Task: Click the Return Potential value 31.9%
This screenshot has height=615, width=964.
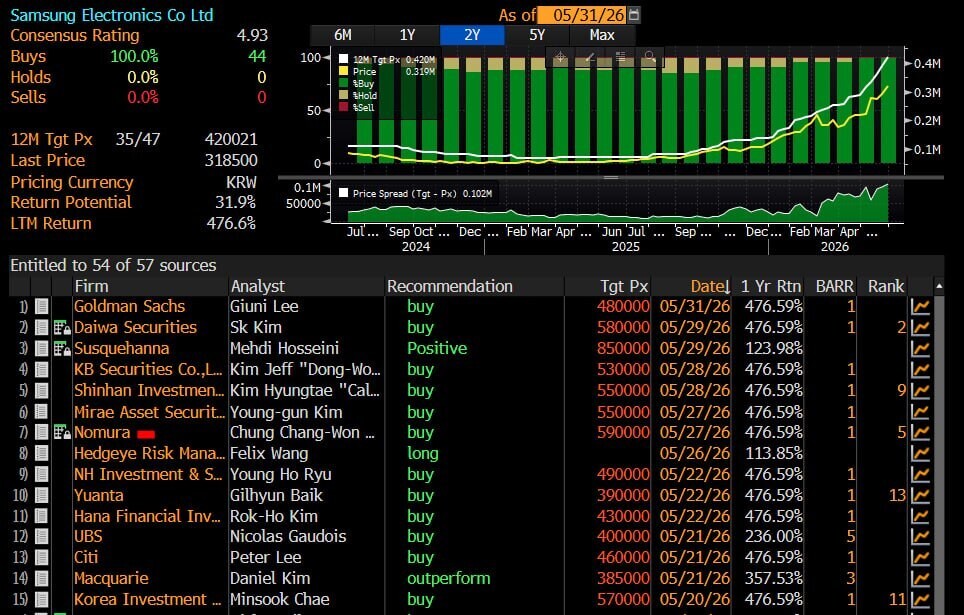Action: click(235, 202)
